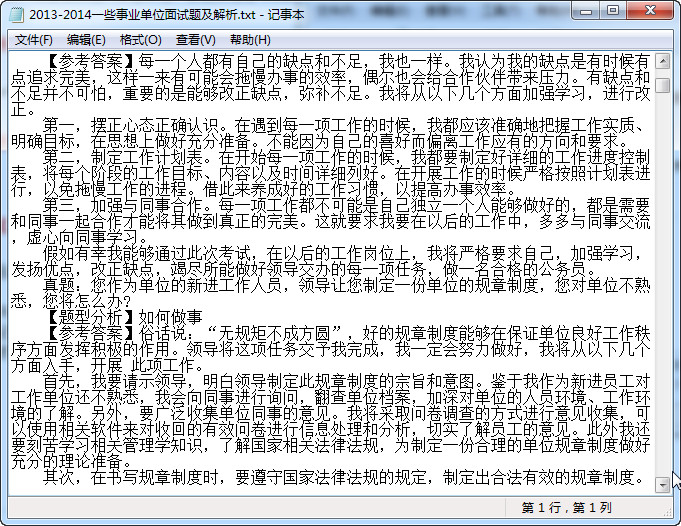Maximize the Notepad window
This screenshot has width=681, height=526.
click(613, 11)
